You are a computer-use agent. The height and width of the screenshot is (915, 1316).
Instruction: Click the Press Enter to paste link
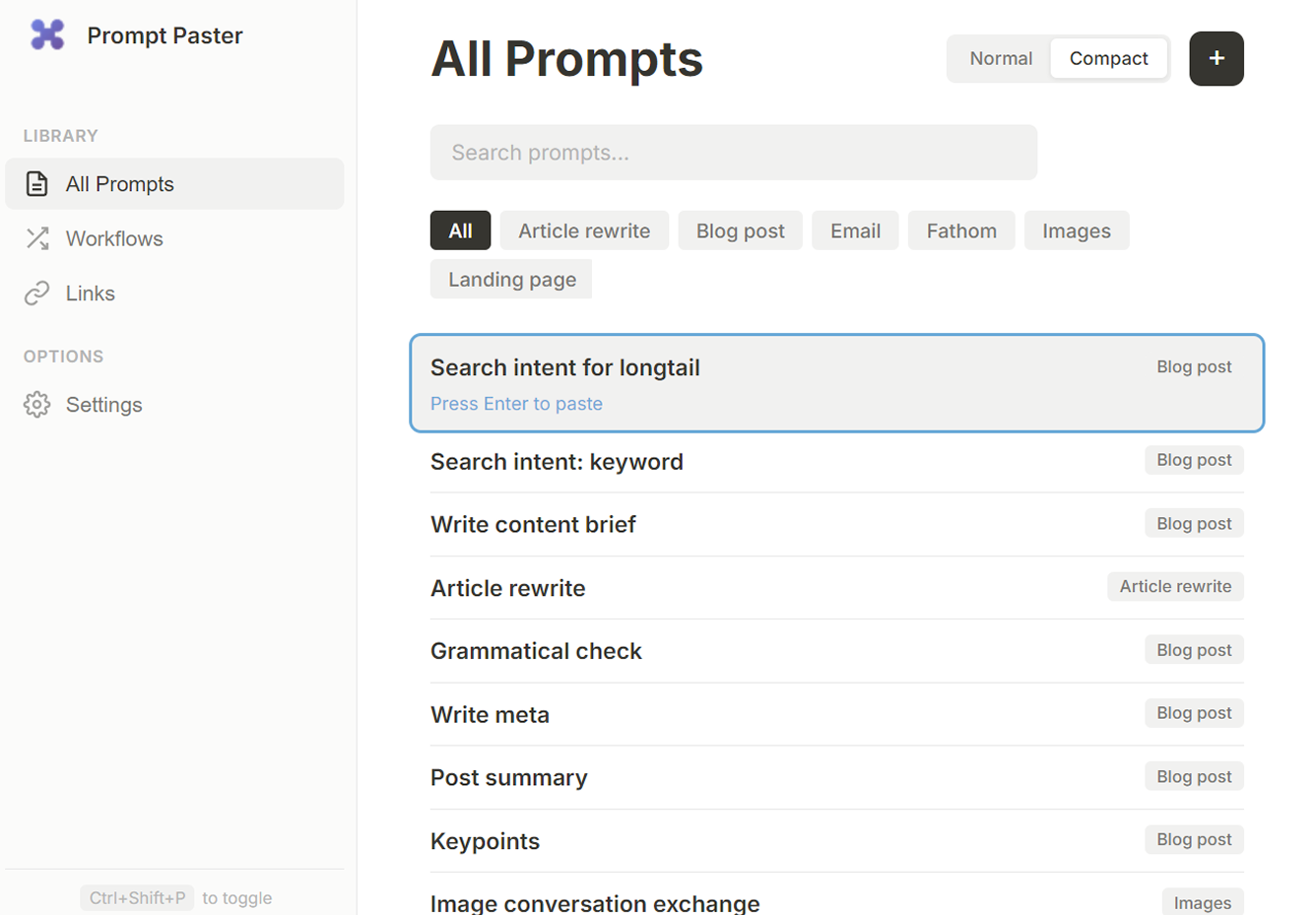pyautogui.click(x=516, y=403)
